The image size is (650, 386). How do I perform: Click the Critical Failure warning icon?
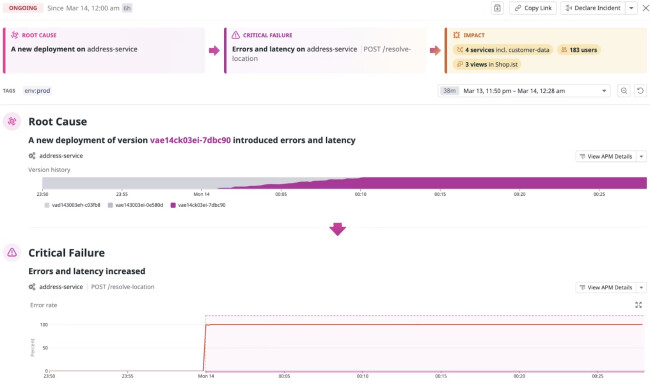12,252
